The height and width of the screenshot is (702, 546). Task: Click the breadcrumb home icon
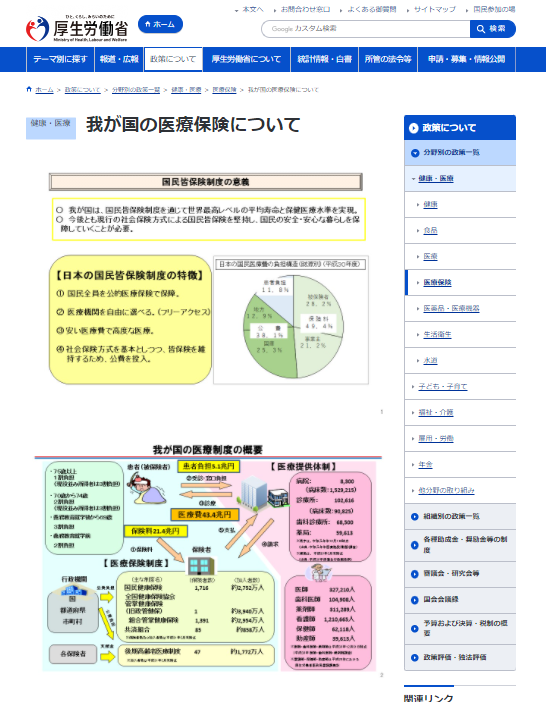point(29,89)
